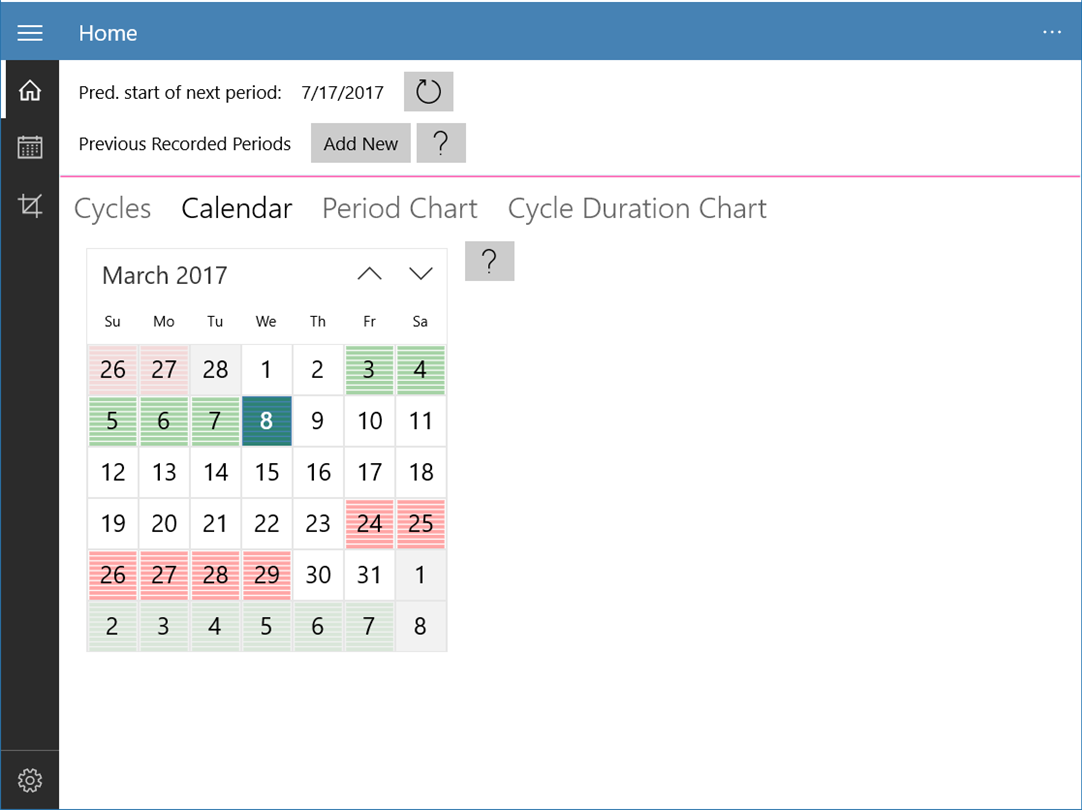1082x810 pixels.
Task: Open the calendar help question mark
Action: pos(489,261)
